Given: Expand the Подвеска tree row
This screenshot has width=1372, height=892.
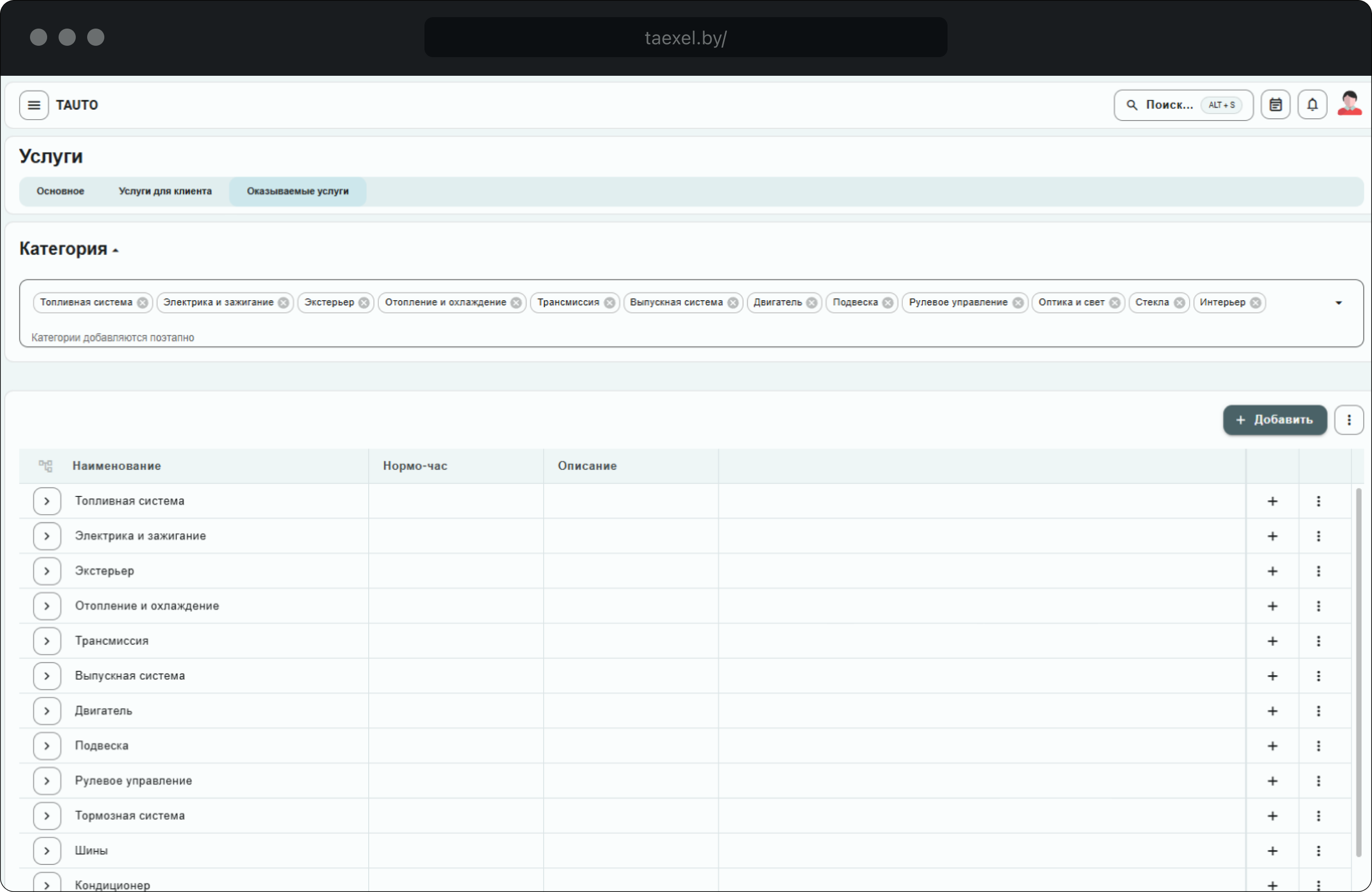Looking at the screenshot, I should click(x=47, y=746).
